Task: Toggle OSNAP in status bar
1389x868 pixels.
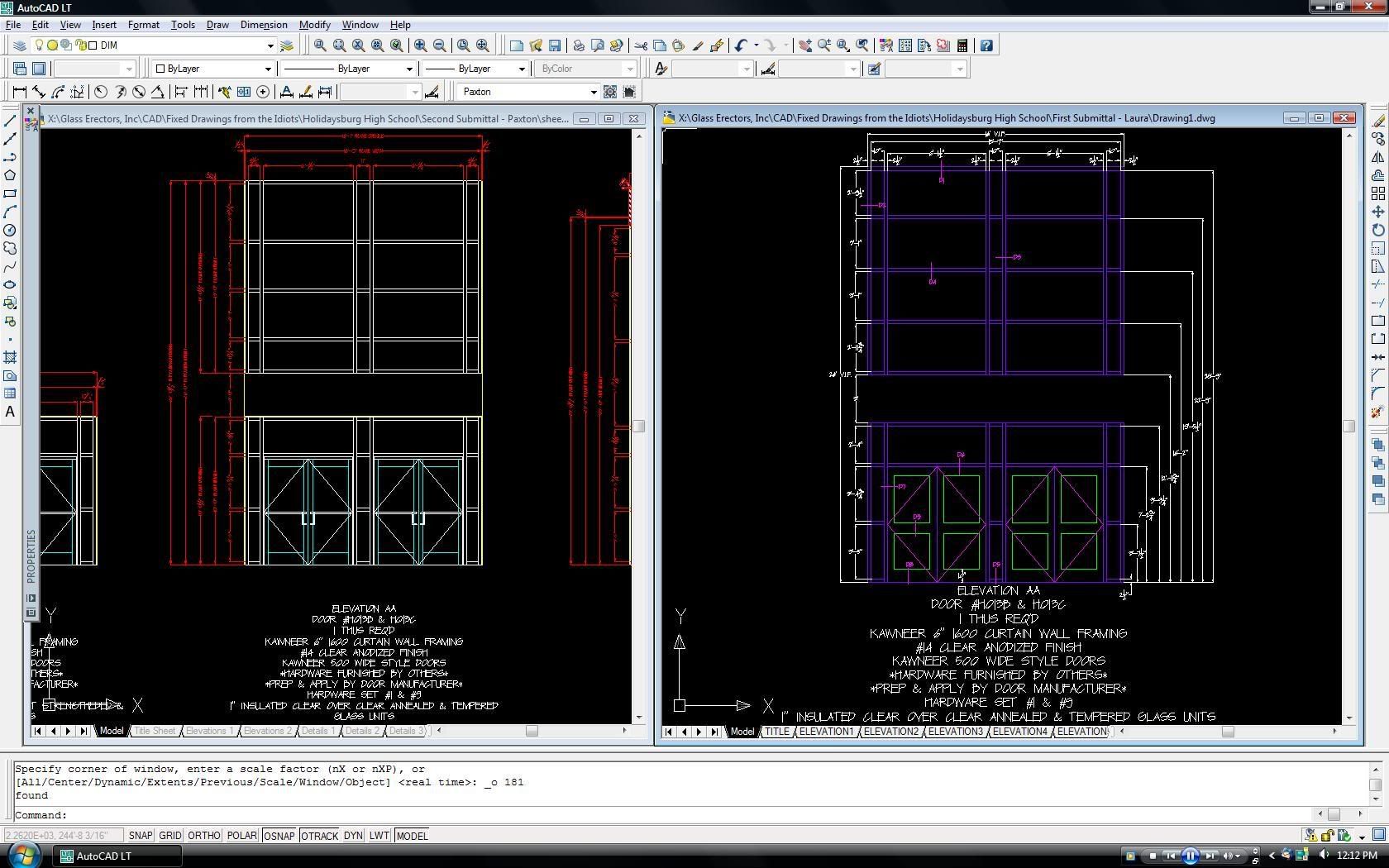Action: [x=279, y=836]
